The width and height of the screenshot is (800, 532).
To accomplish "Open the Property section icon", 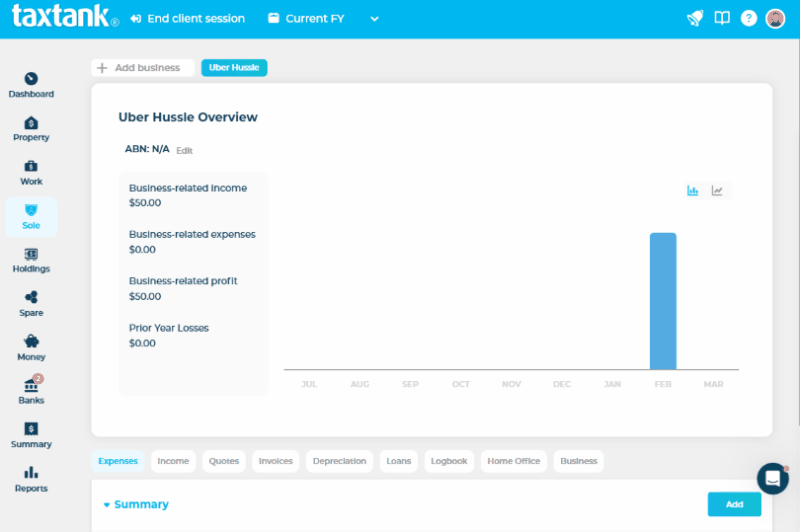I will (x=31, y=123).
